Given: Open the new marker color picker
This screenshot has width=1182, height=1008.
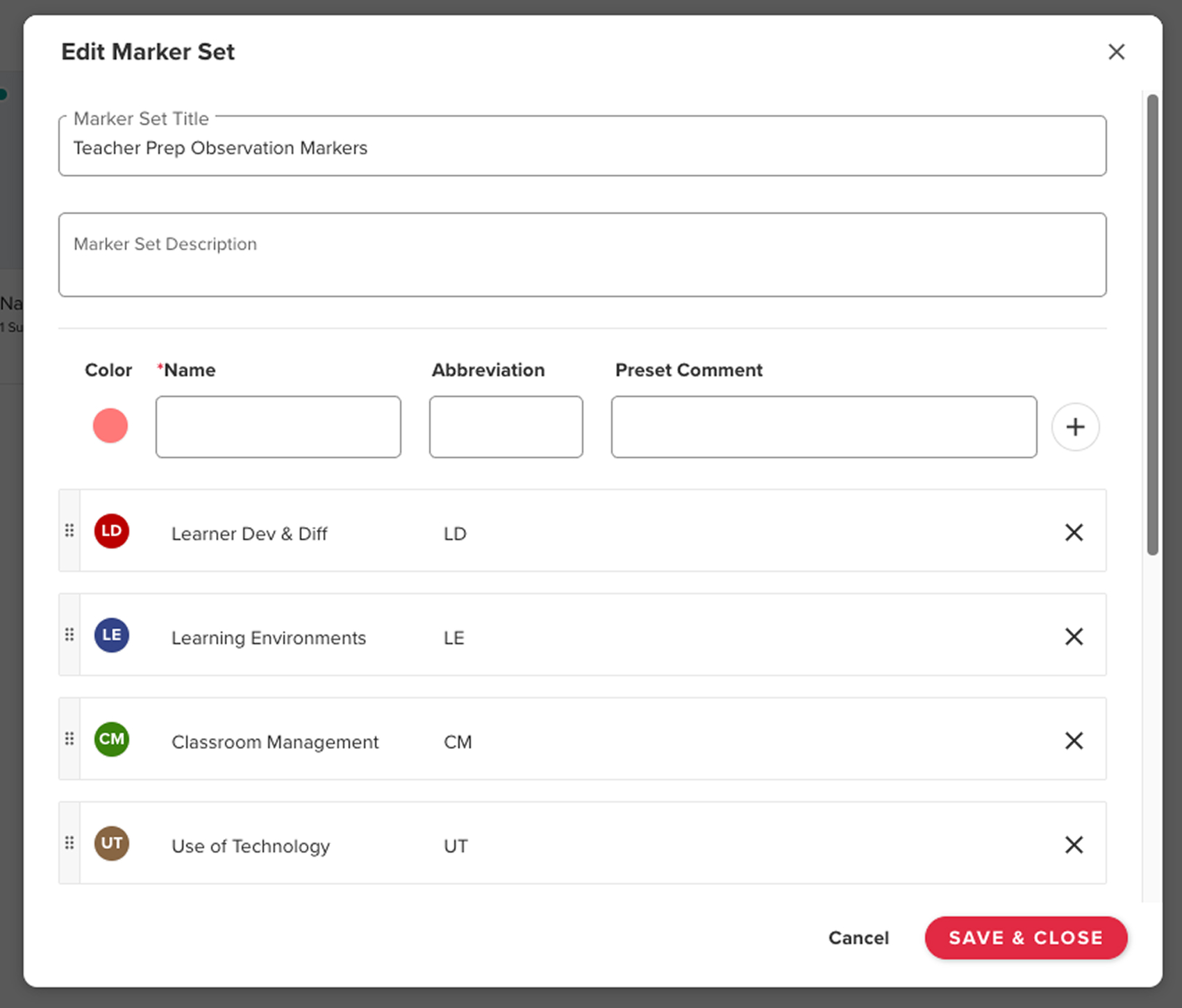Looking at the screenshot, I should (110, 426).
